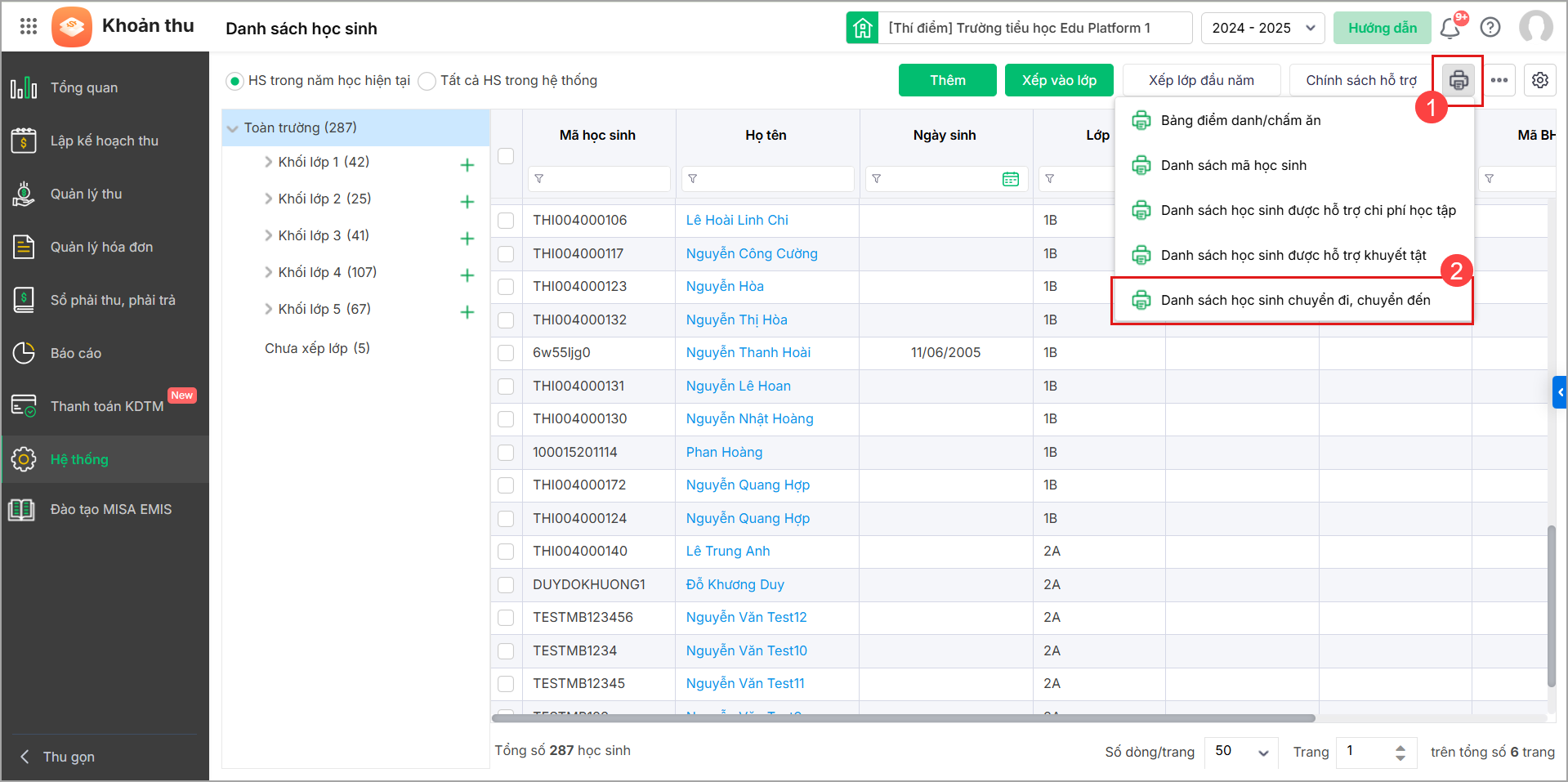Open the apps grid launcher
Screen dimensions: 1568x782
point(29,27)
